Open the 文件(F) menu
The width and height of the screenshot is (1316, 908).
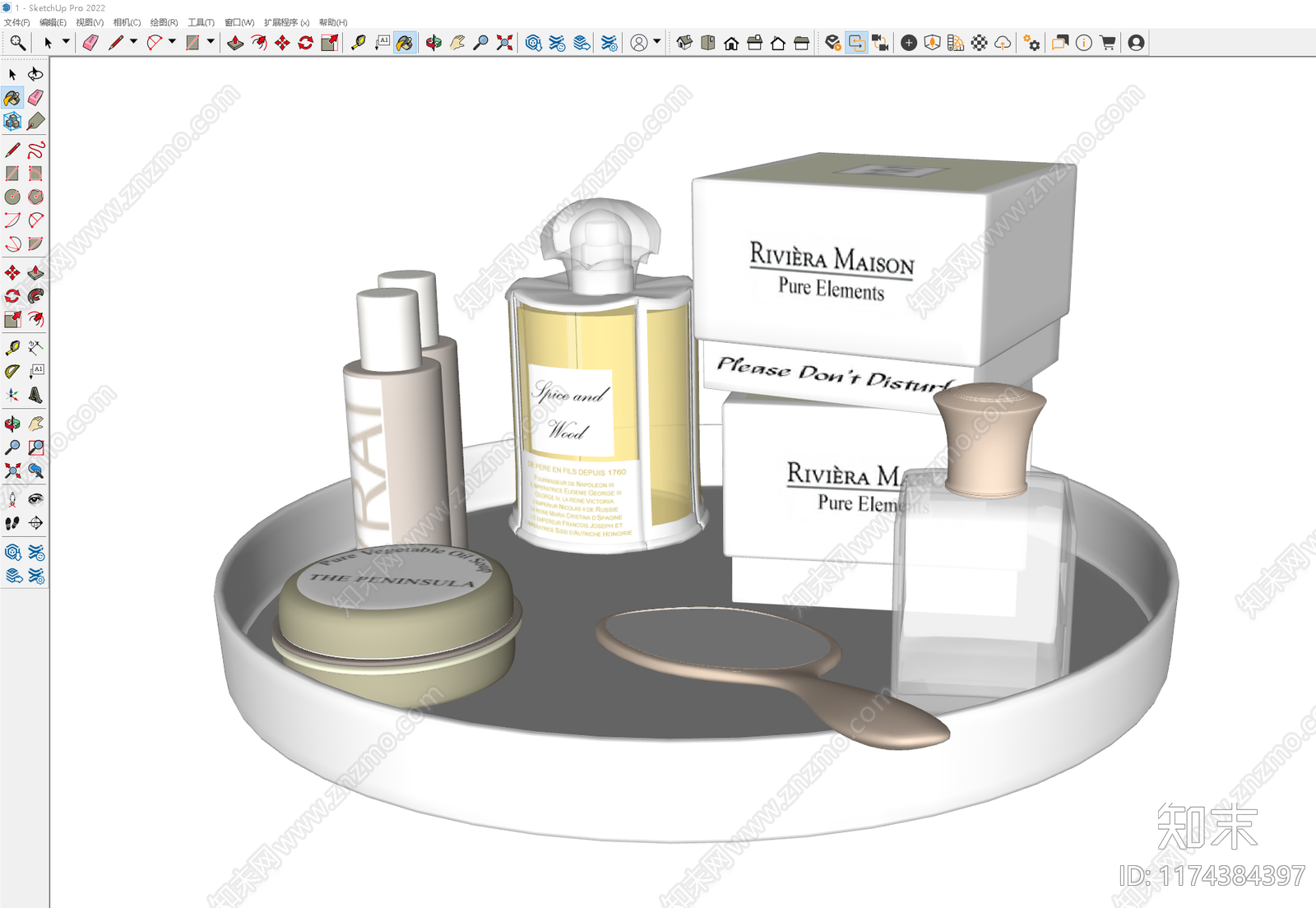(16, 22)
